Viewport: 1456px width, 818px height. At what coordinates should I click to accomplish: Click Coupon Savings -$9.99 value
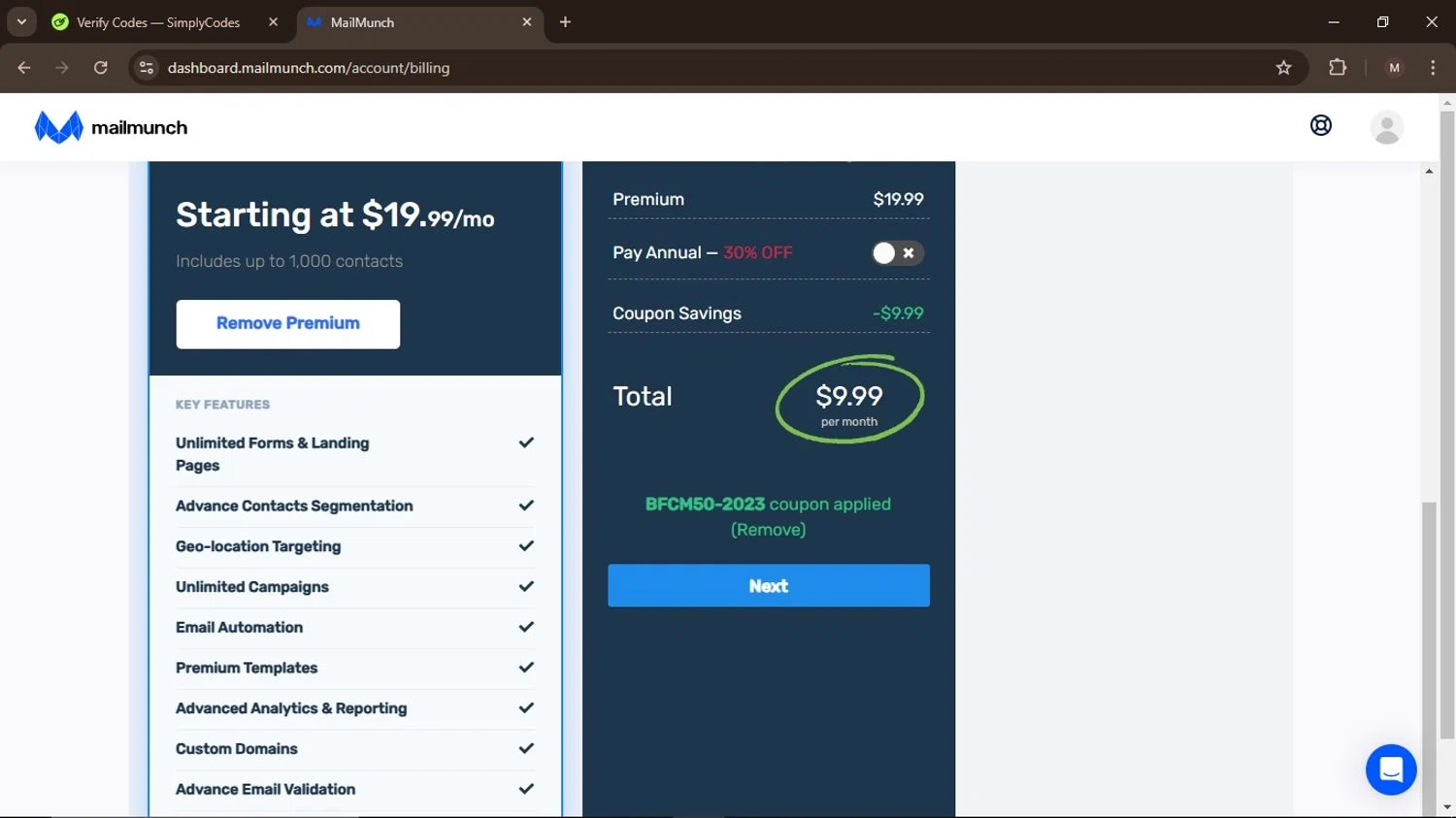pos(898,313)
